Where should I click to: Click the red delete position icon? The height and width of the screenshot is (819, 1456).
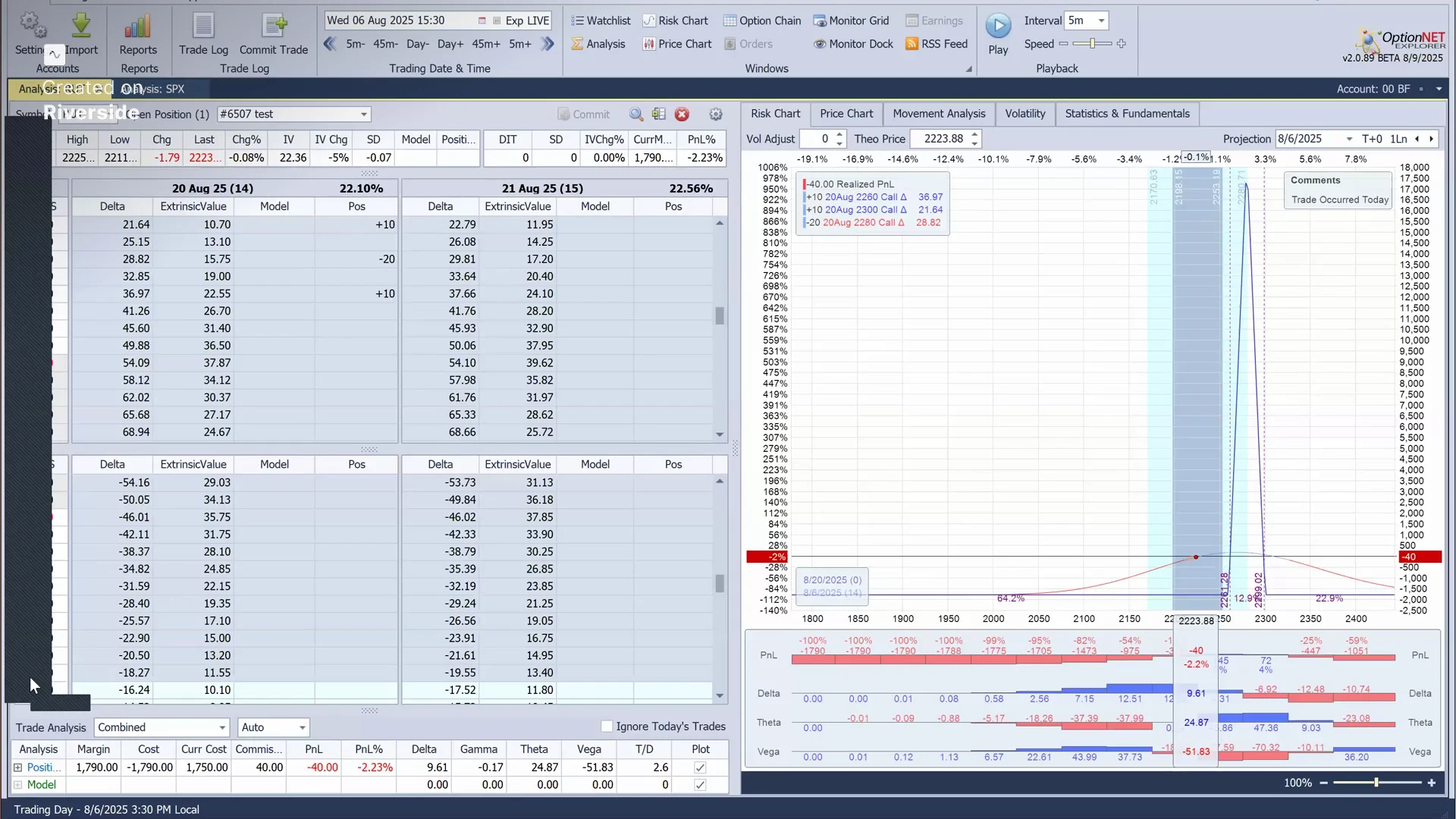[x=682, y=115]
